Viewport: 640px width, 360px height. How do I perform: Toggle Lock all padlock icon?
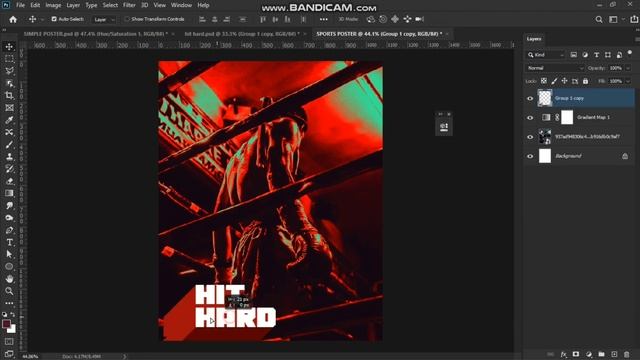585,81
